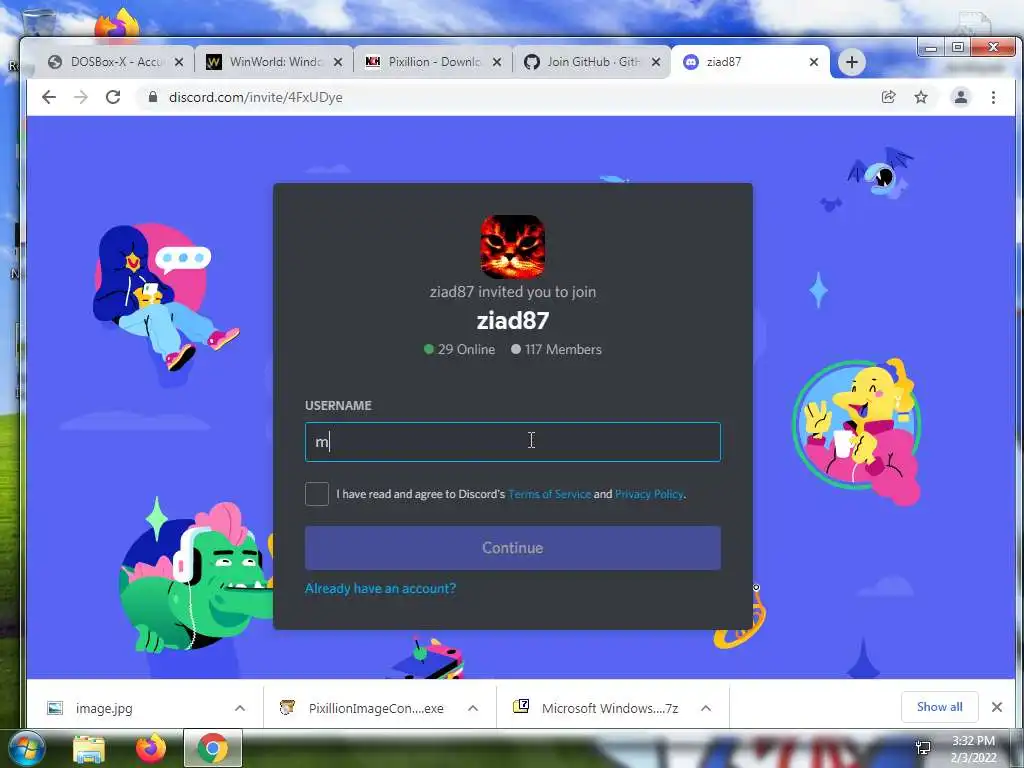The width and height of the screenshot is (1024, 768).
Task: Close the DOSBox-X tab
Action: tap(179, 62)
